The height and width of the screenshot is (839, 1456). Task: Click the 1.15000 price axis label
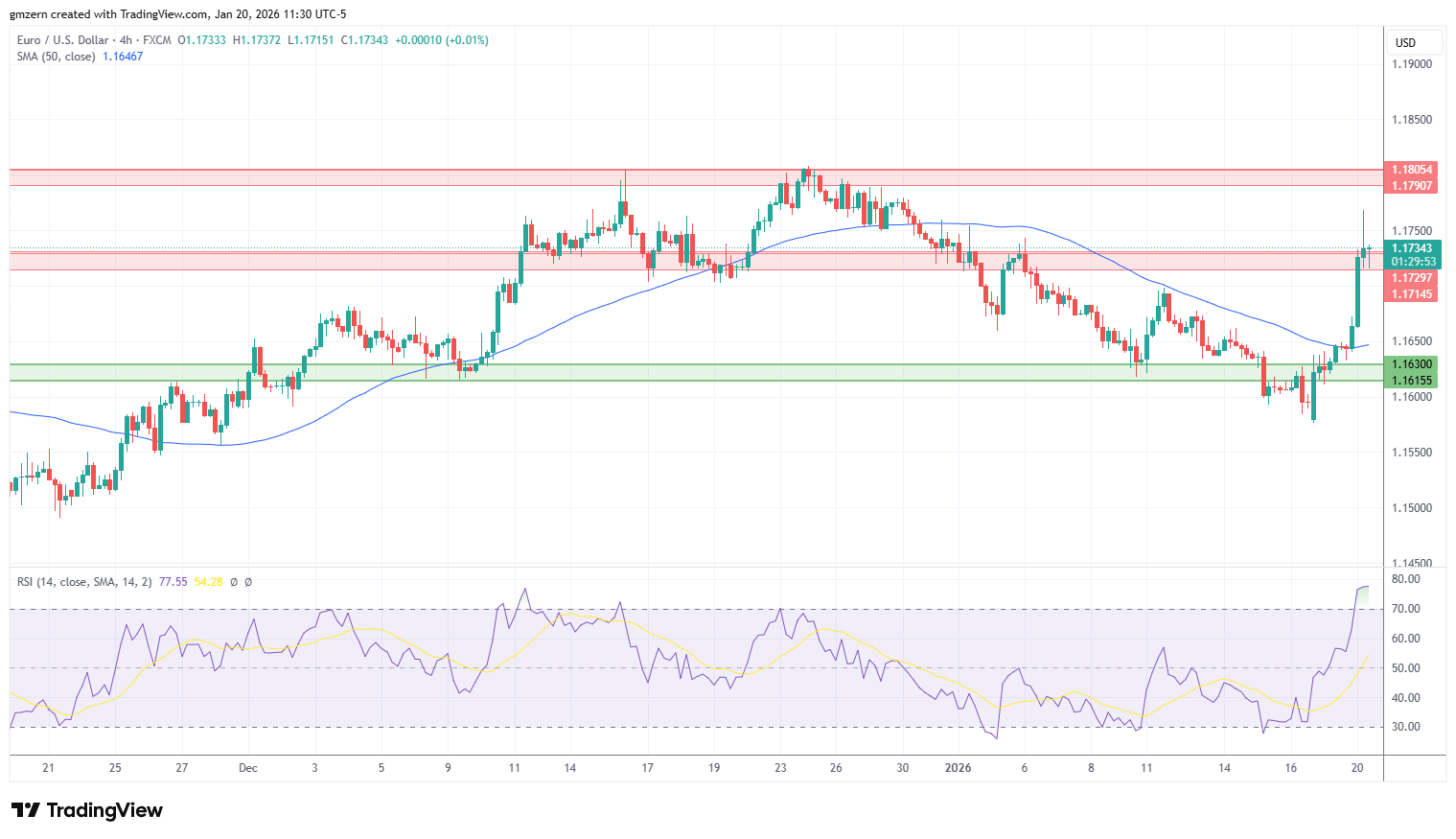pos(1412,508)
